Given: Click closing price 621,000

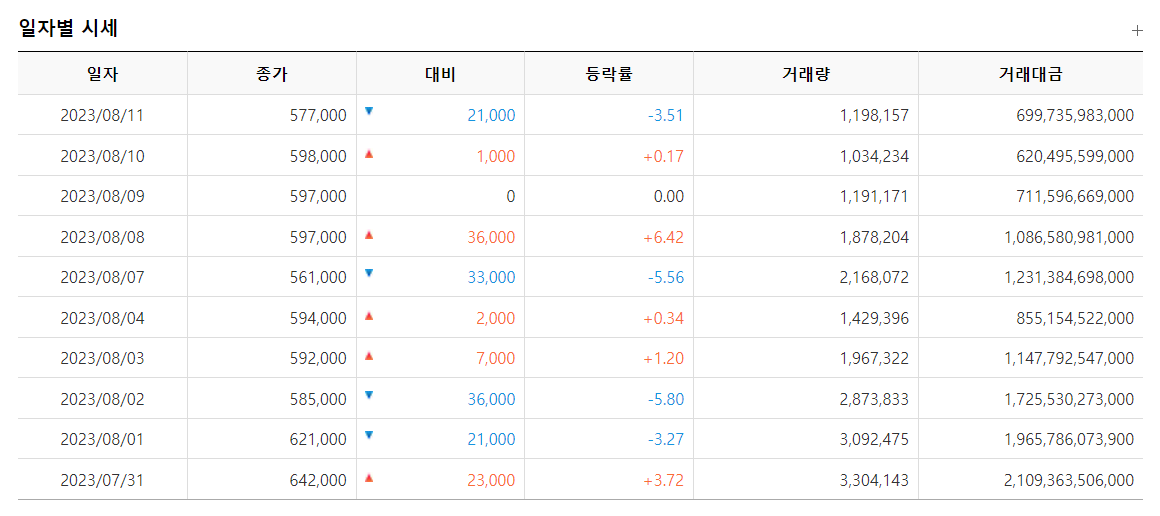Looking at the screenshot, I should (x=318, y=439).
